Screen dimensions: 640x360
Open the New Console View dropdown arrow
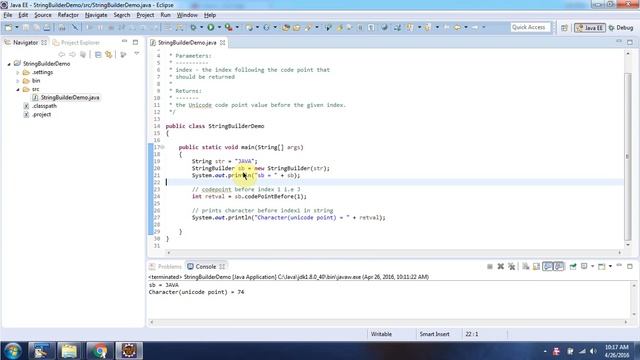pos(610,267)
